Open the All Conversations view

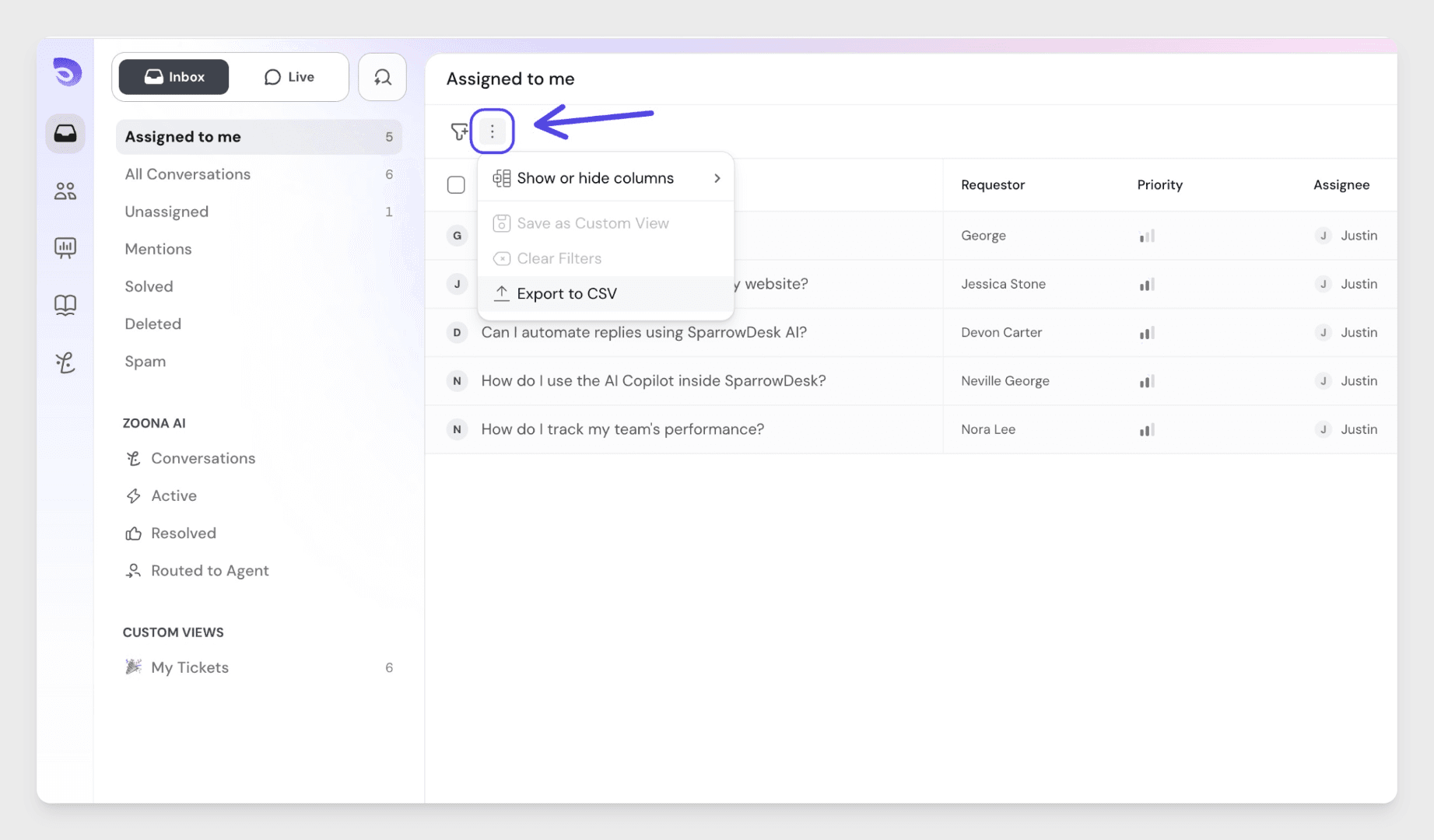pos(188,174)
